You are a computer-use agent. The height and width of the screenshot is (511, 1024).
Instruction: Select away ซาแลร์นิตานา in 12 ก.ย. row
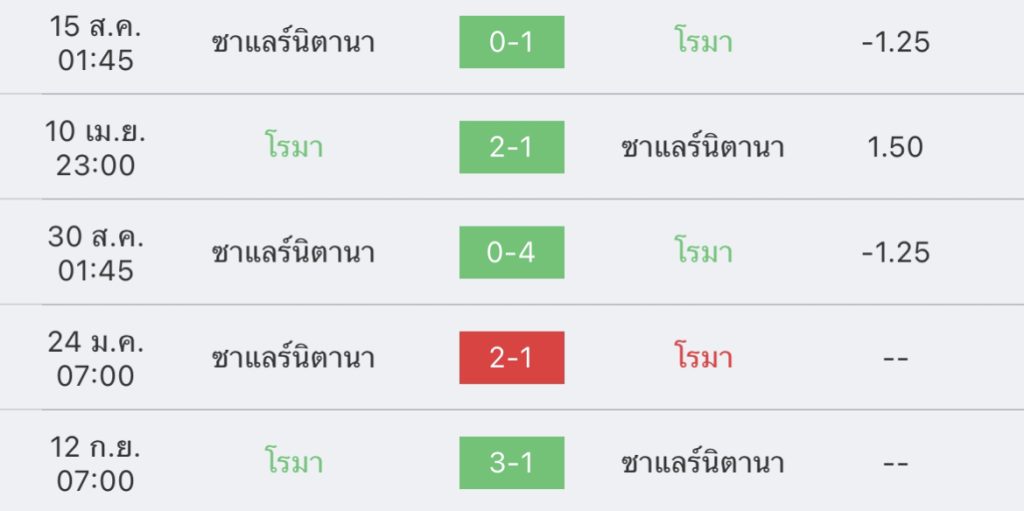click(x=703, y=464)
